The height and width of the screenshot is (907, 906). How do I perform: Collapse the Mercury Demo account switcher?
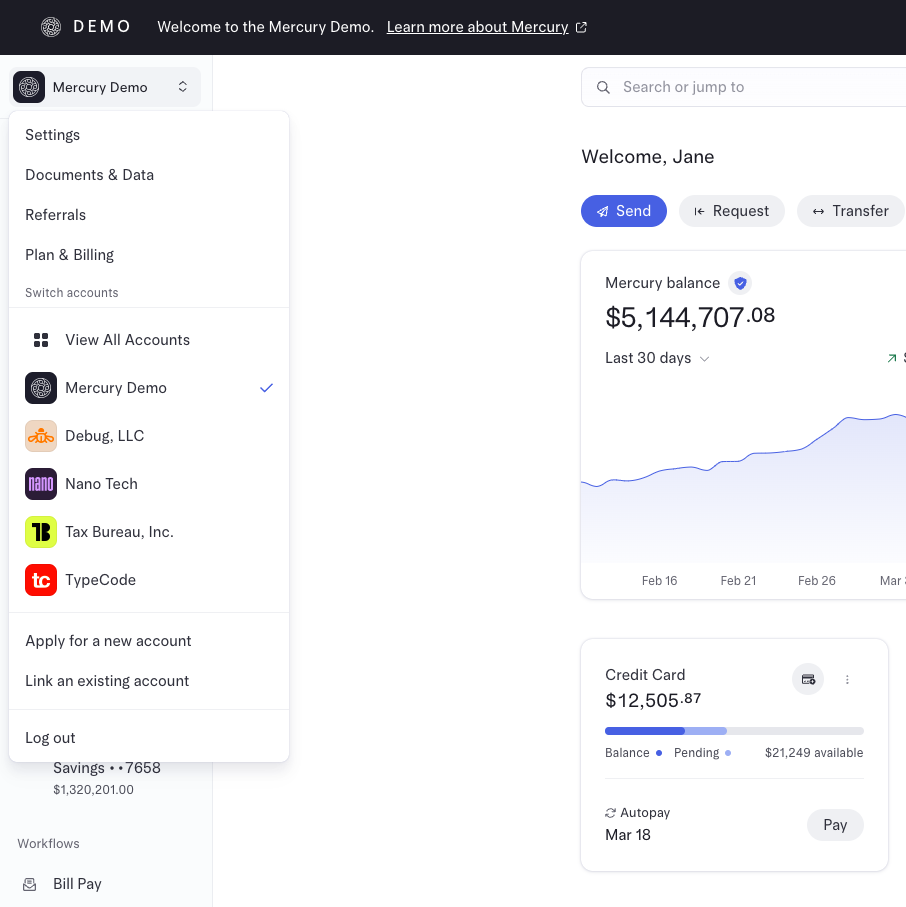tap(105, 87)
